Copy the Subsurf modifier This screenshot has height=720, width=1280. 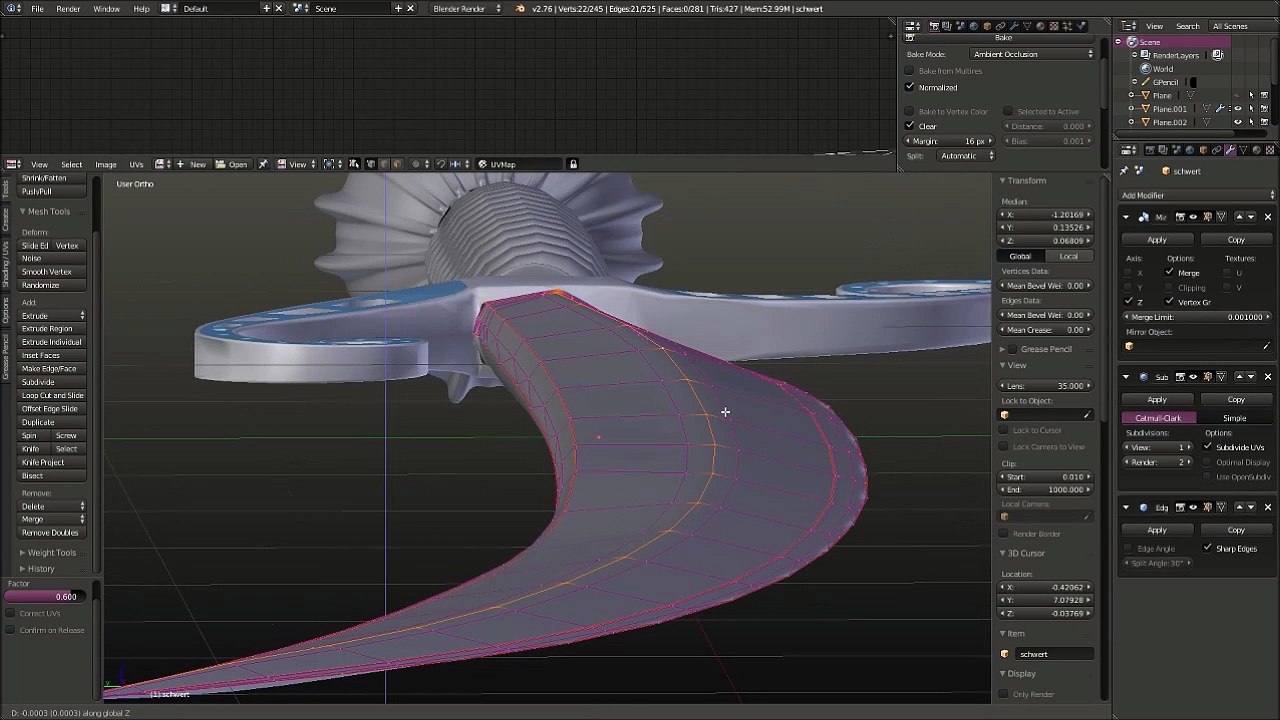(x=1236, y=400)
